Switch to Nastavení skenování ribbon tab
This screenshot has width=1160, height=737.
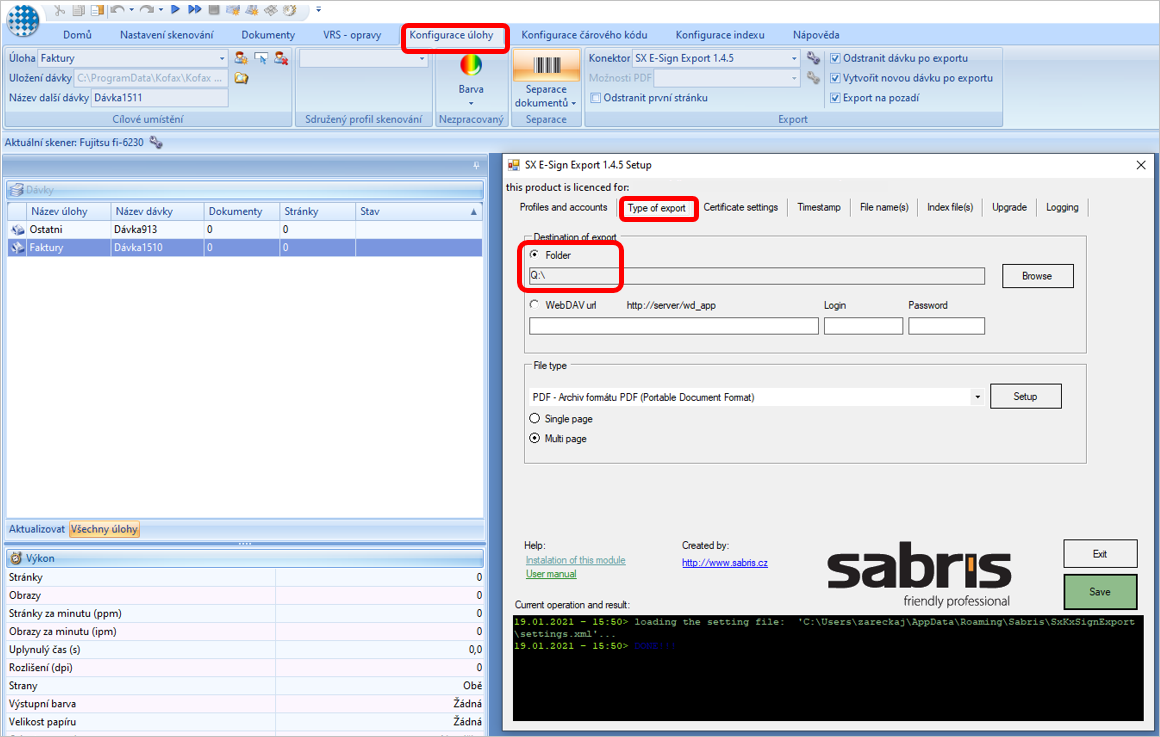(166, 35)
